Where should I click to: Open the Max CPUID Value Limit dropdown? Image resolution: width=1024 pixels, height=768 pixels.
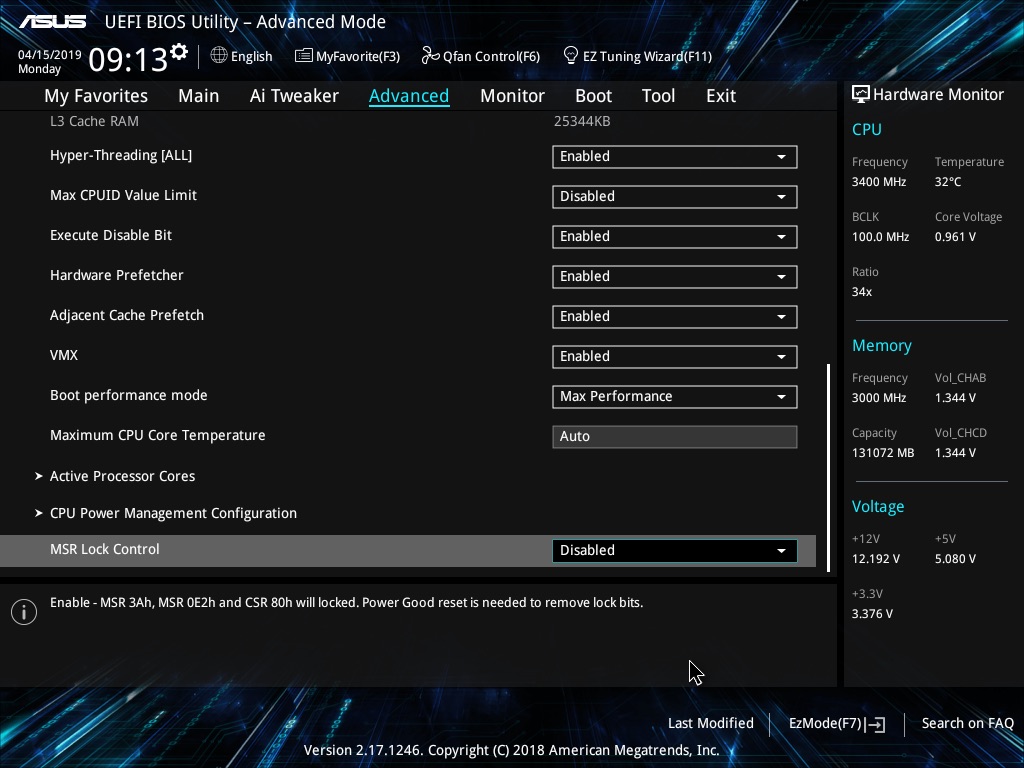(x=675, y=197)
